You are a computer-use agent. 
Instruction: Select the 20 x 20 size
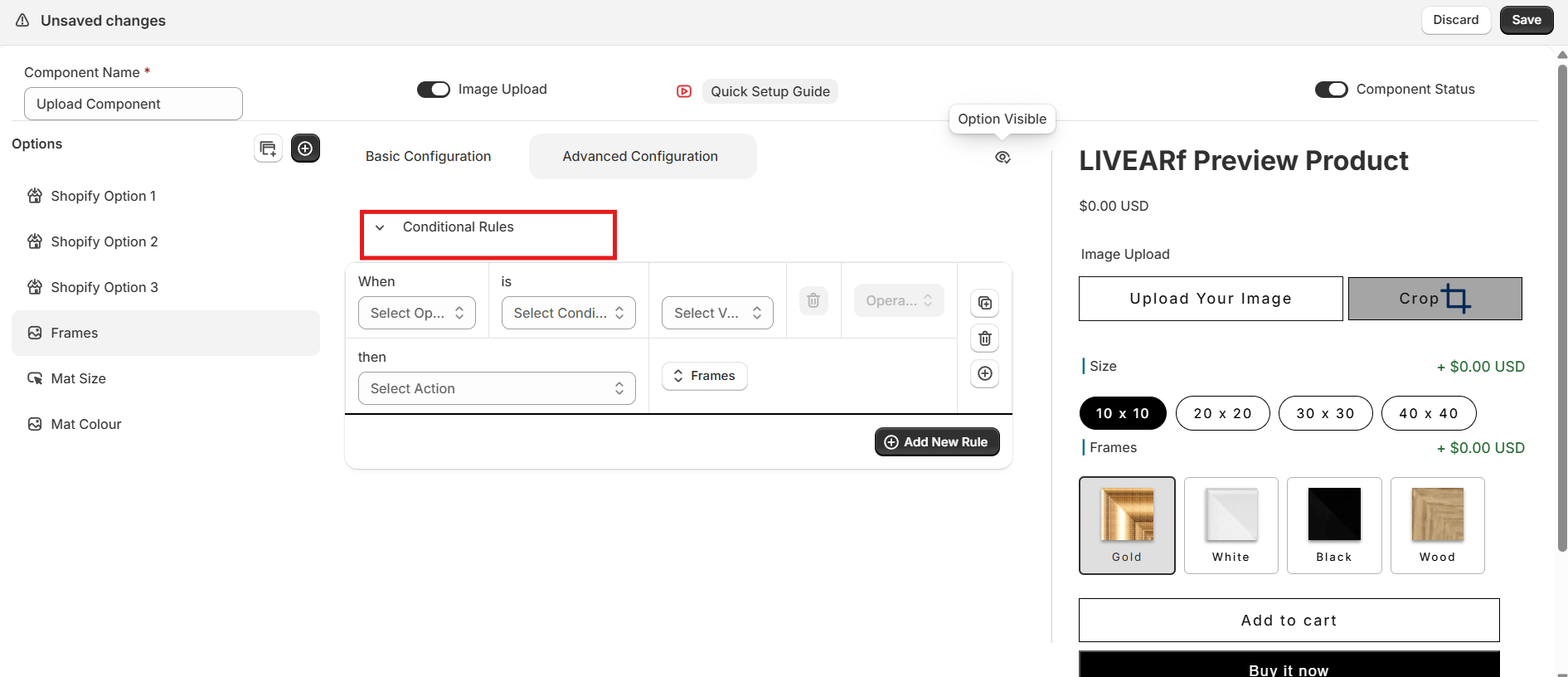click(x=1223, y=413)
